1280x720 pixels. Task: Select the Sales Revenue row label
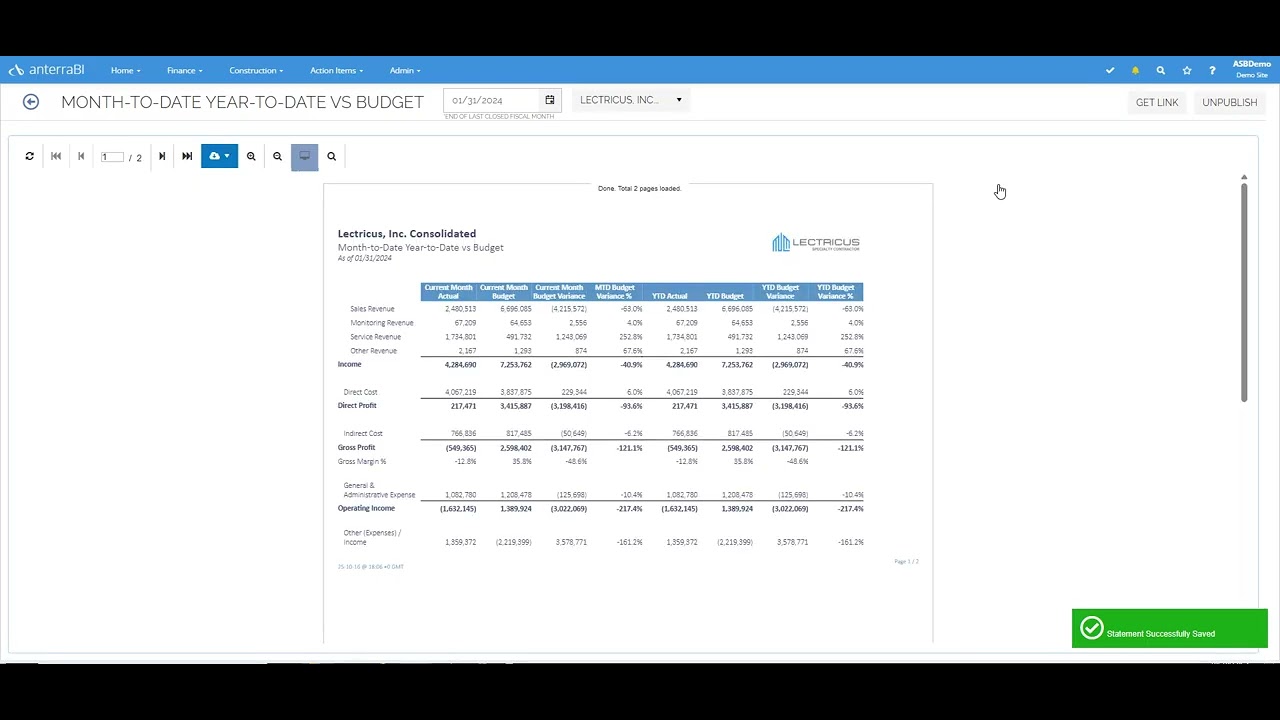372,309
